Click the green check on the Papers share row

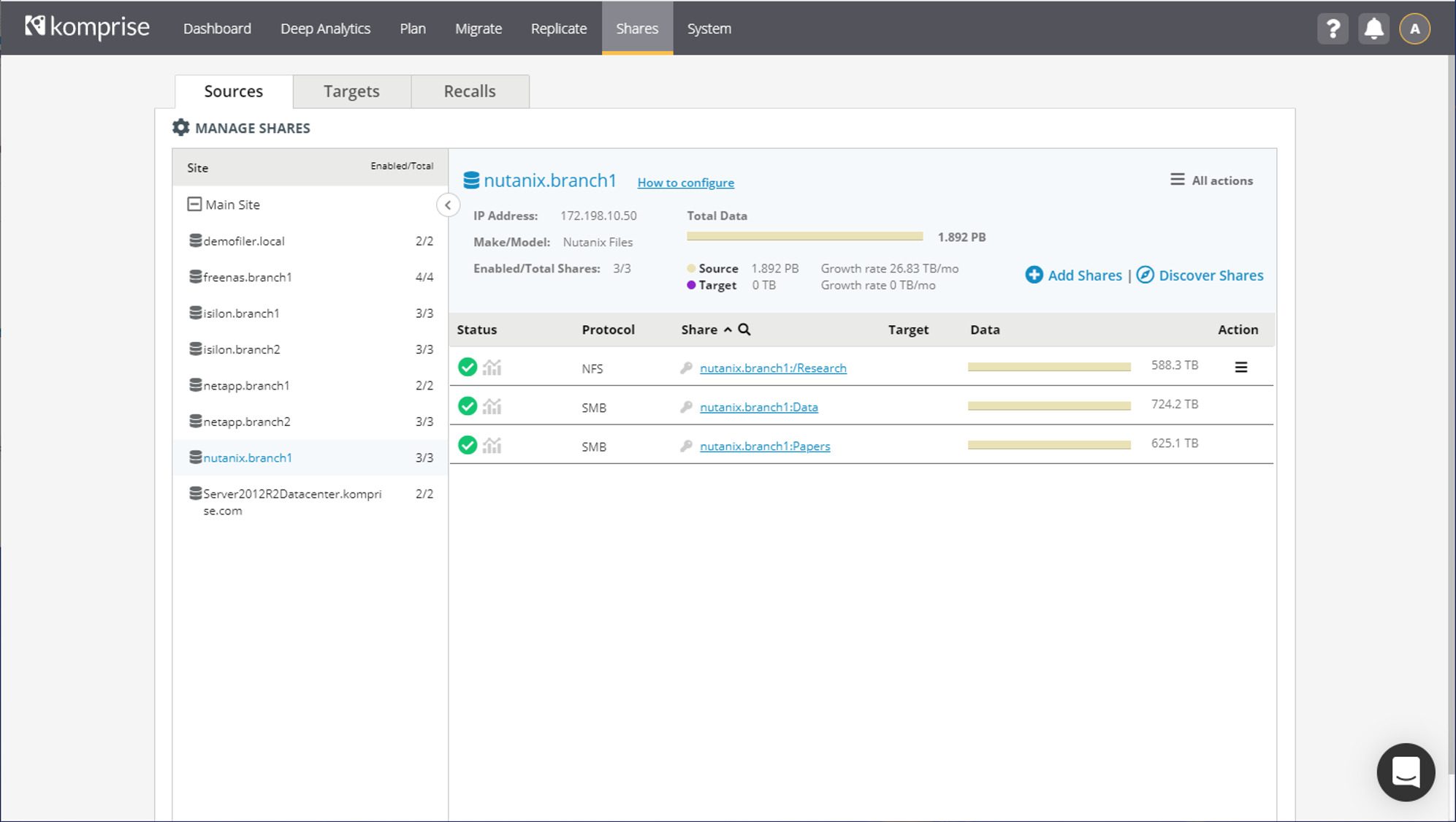coord(469,445)
